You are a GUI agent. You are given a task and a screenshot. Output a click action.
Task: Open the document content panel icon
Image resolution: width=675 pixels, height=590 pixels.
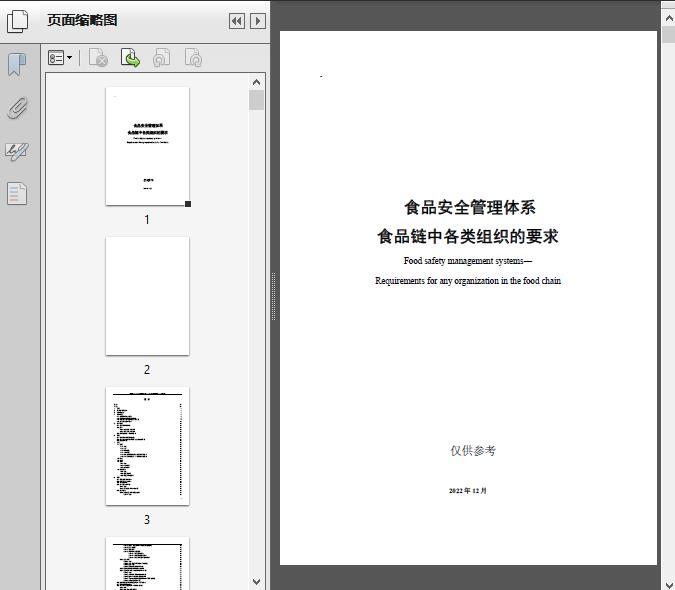(x=17, y=193)
